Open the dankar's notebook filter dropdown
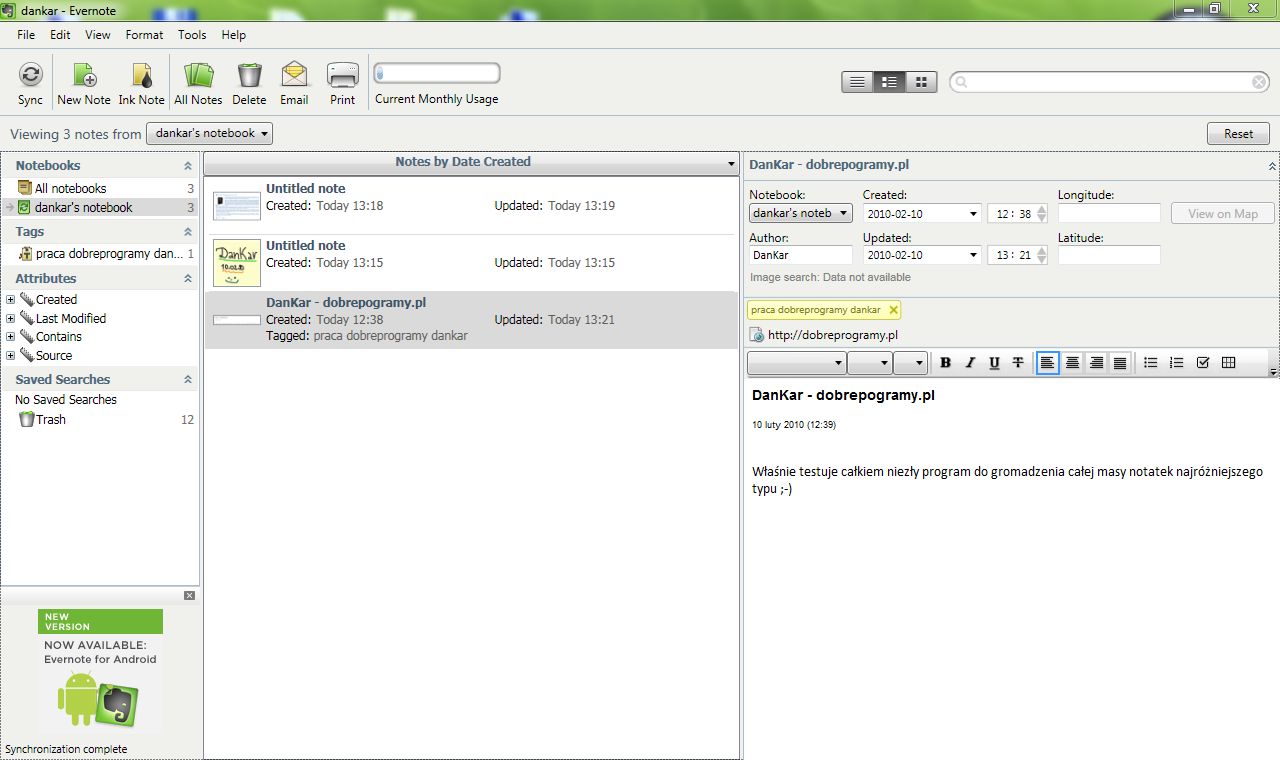The image size is (1280, 760). 209,133
